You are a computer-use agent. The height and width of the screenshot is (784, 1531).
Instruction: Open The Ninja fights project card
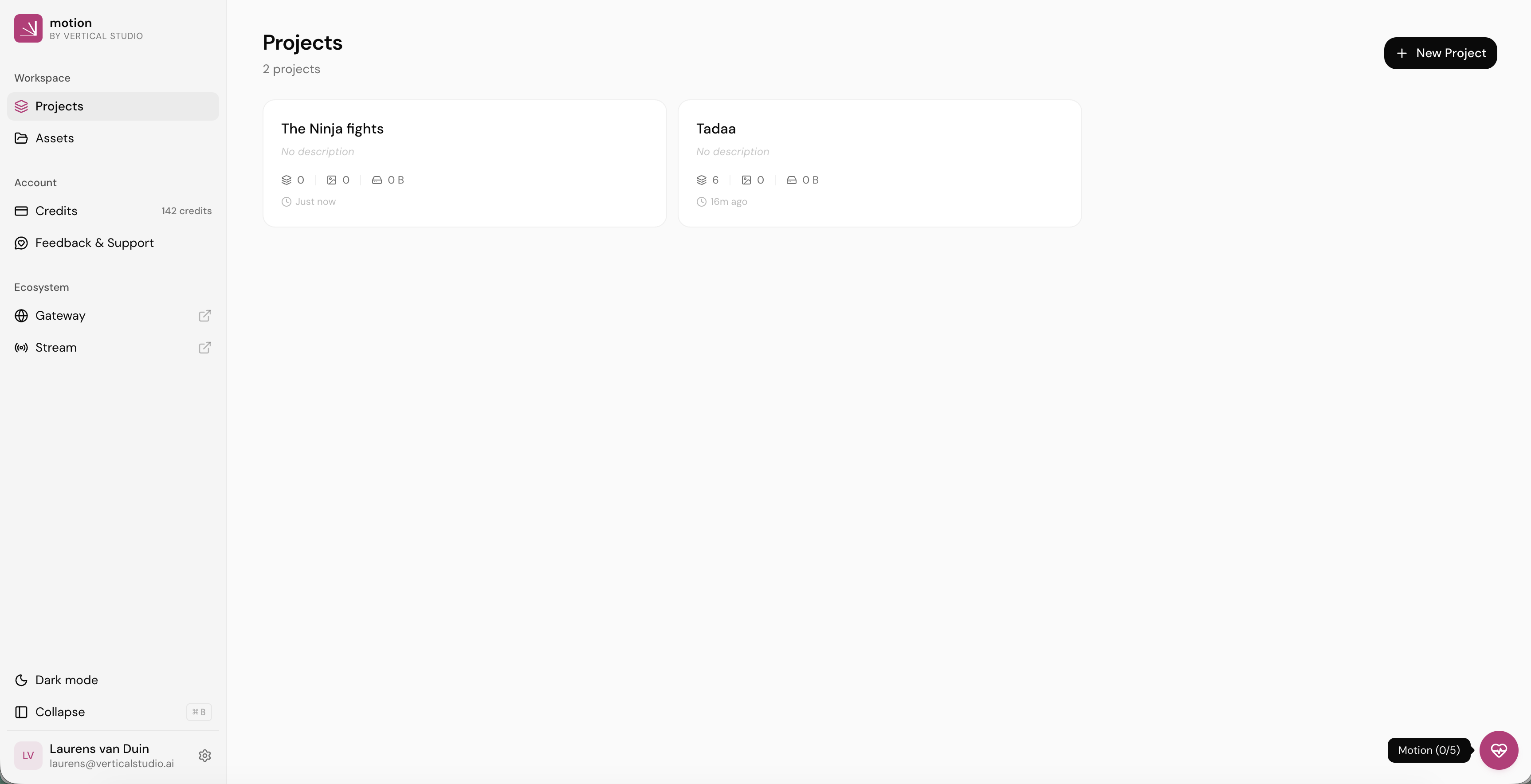(x=464, y=163)
